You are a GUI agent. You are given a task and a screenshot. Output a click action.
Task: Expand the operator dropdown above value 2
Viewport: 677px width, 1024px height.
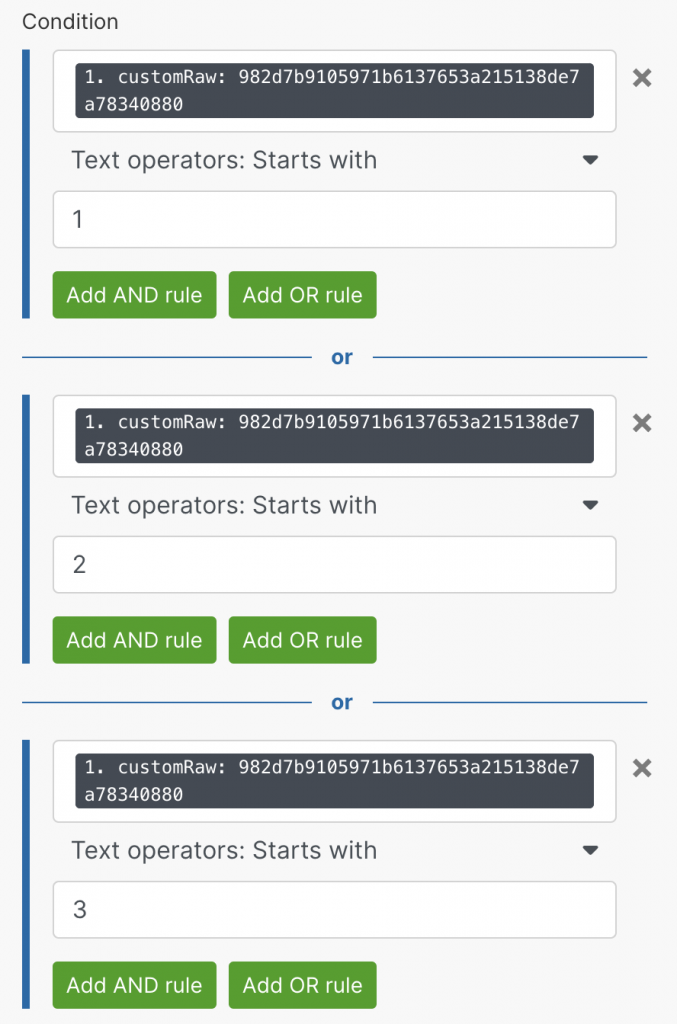click(x=334, y=505)
